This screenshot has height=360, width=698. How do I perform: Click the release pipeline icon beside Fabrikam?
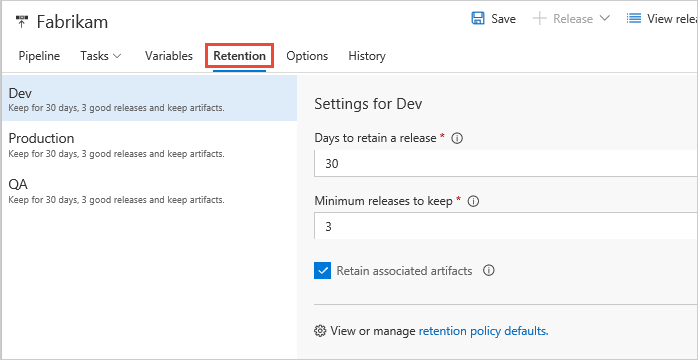(x=21, y=21)
